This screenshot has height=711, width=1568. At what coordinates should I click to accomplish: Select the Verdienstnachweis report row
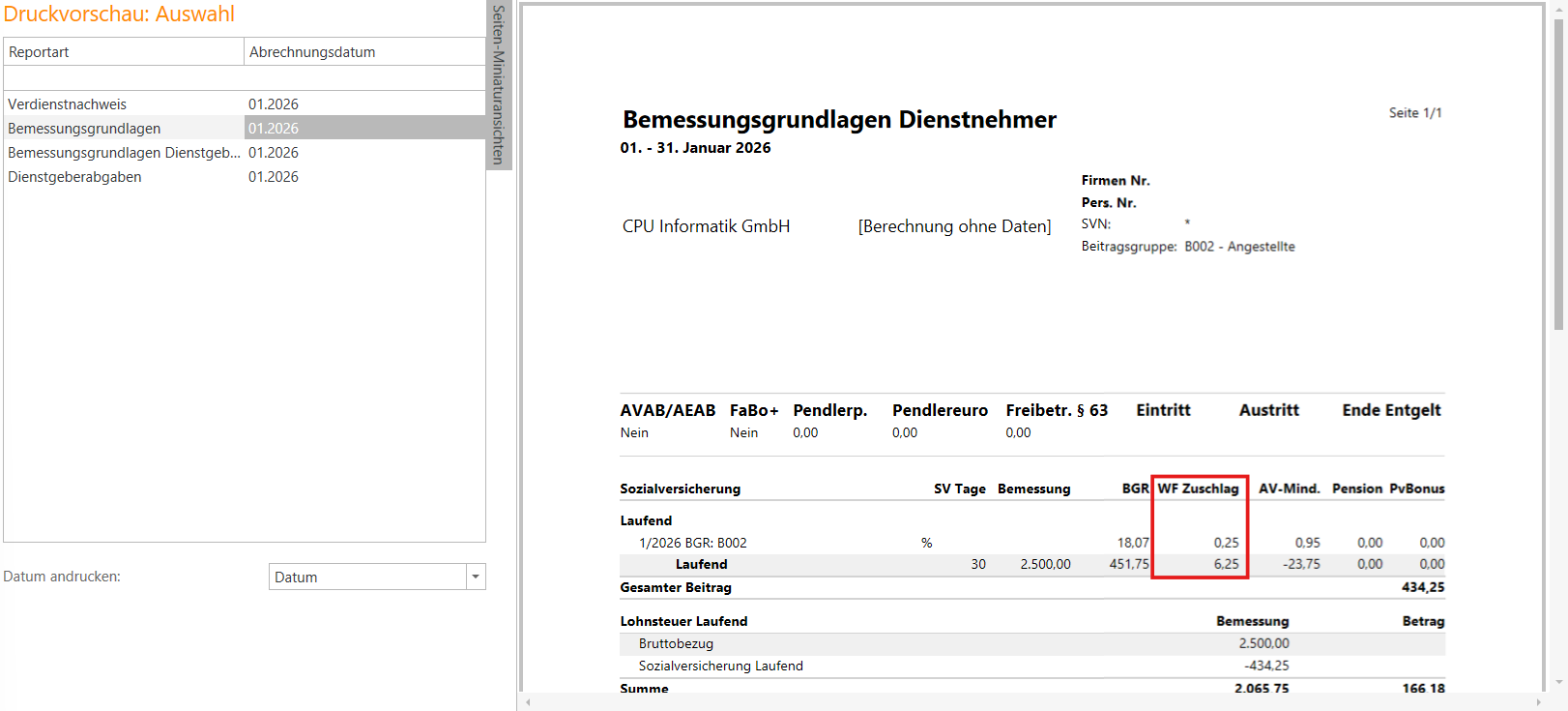click(x=245, y=104)
